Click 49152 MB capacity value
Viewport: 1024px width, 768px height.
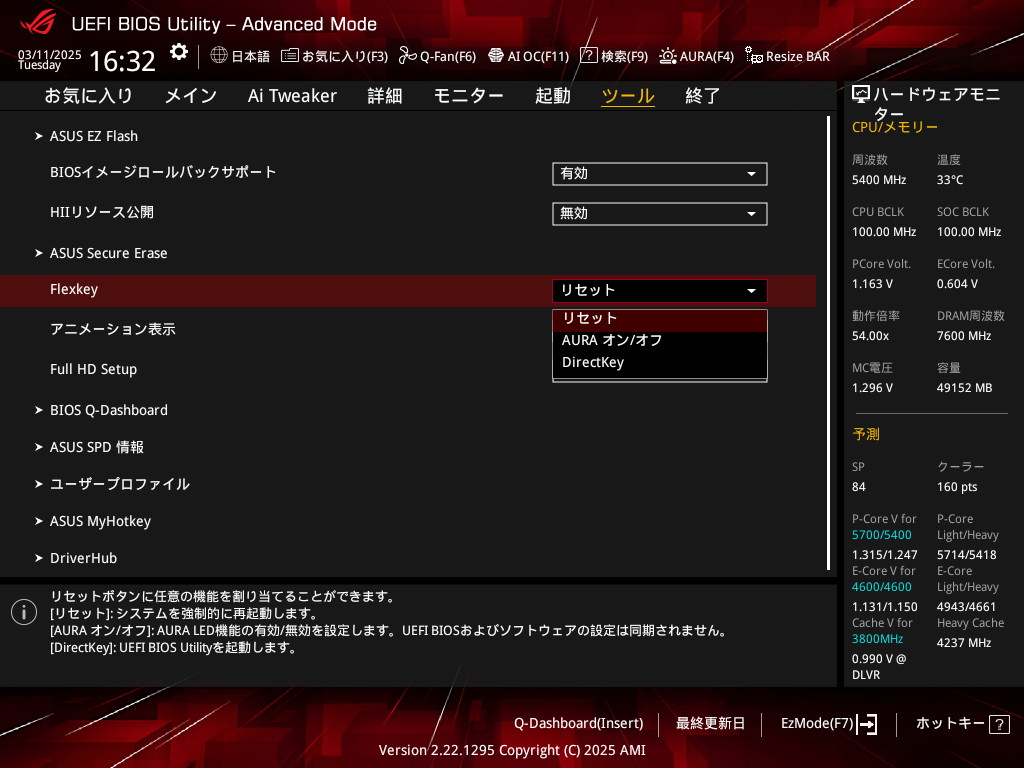click(x=965, y=388)
